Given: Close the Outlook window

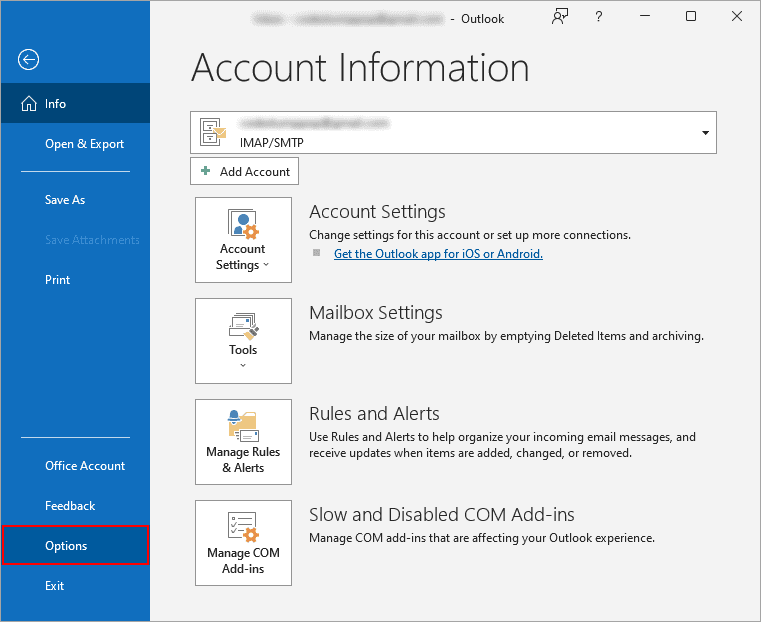Looking at the screenshot, I should 736,16.
